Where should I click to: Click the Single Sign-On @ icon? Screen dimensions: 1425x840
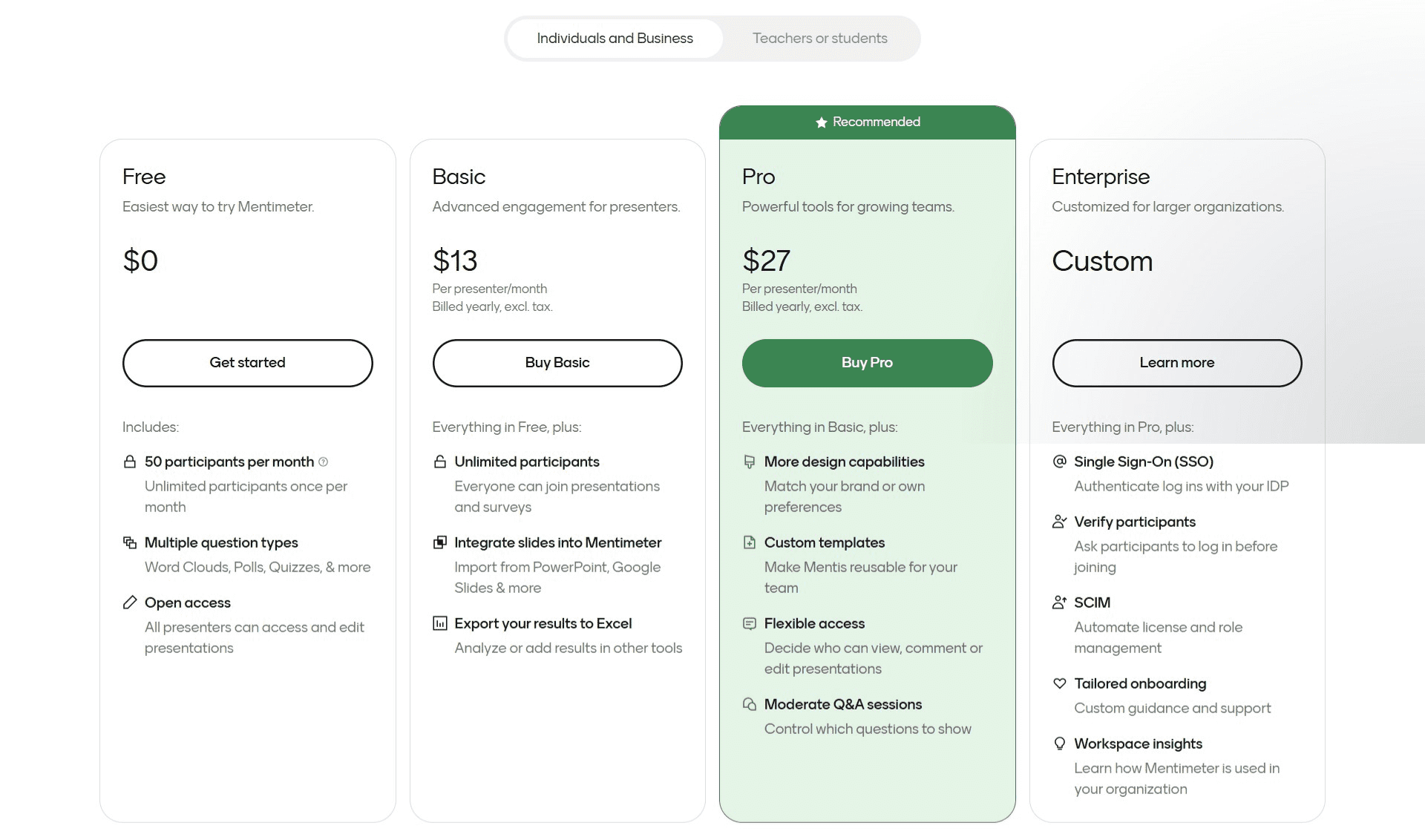click(x=1060, y=462)
